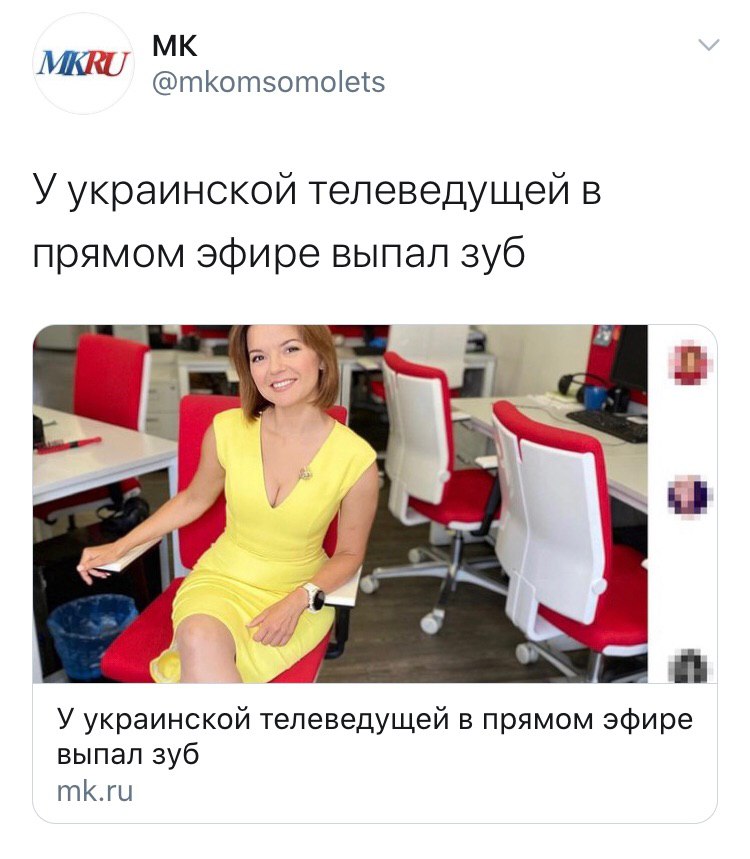Click the purple pixelated avatar beside the photo
Image resolution: width=750 pixels, height=859 pixels.
tap(690, 495)
